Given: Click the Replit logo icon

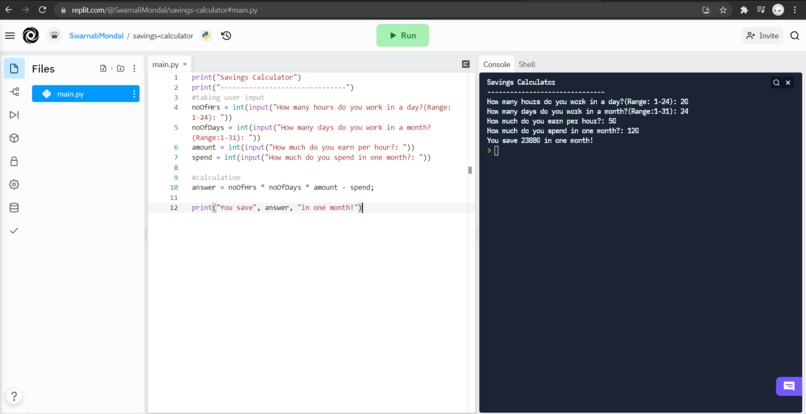Looking at the screenshot, I should click(x=31, y=35).
